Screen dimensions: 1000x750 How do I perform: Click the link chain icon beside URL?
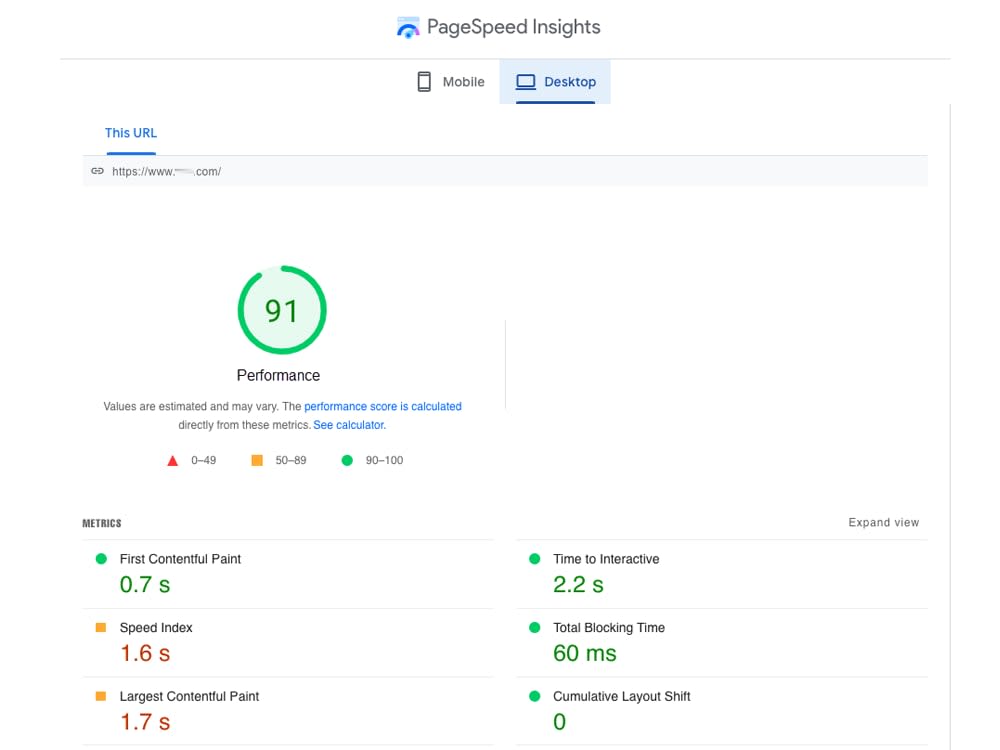[97, 171]
